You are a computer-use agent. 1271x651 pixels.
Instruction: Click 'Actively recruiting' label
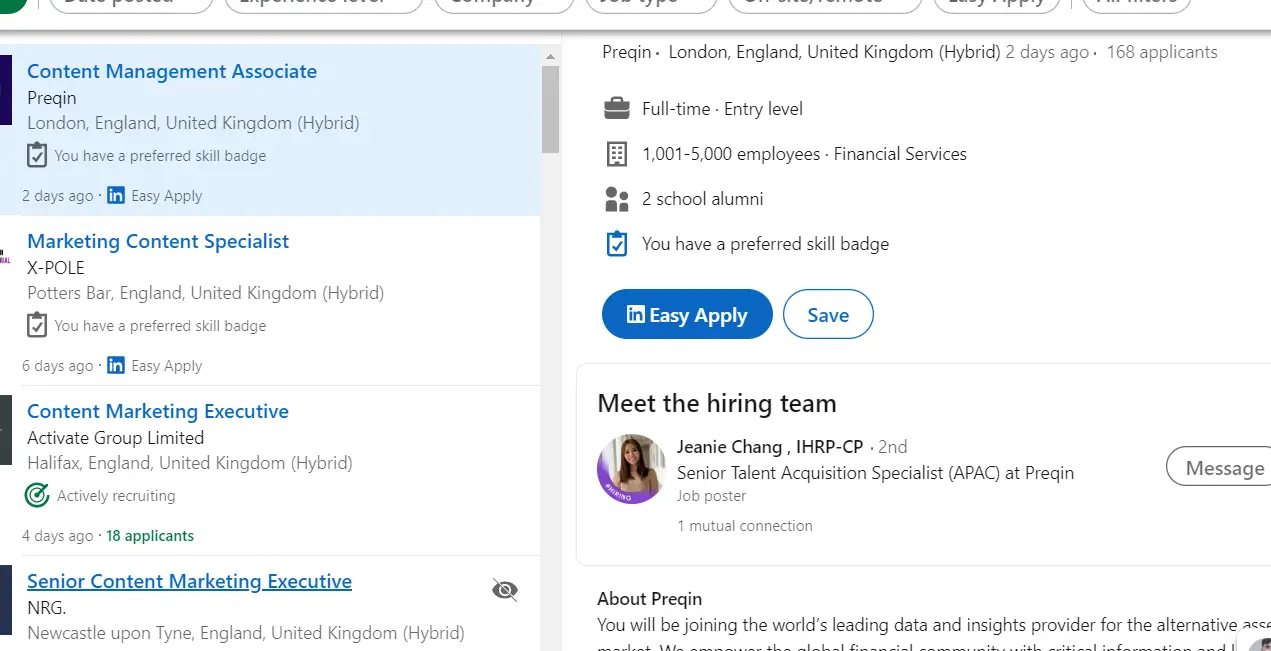(116, 496)
